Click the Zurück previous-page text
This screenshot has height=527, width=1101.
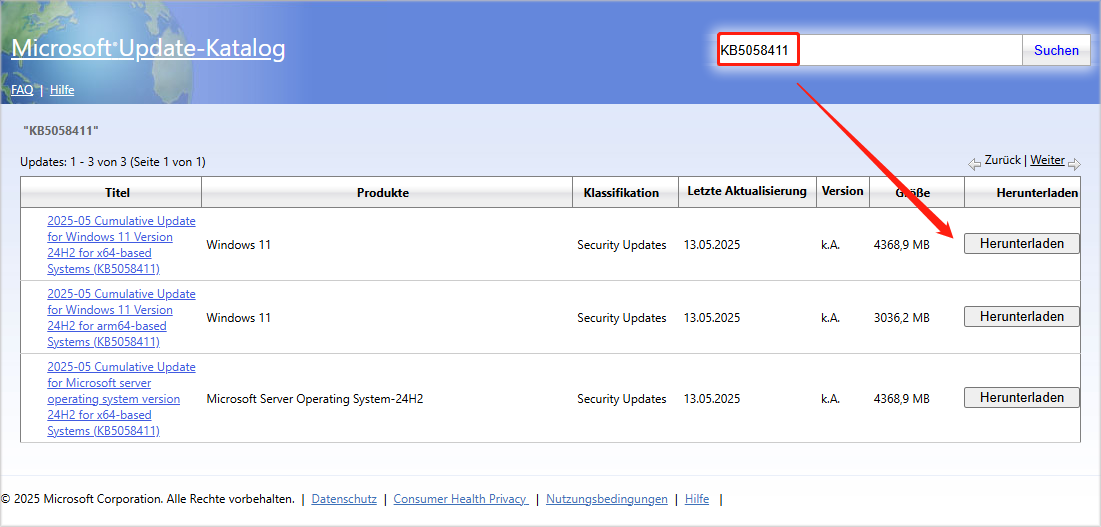[1002, 160]
